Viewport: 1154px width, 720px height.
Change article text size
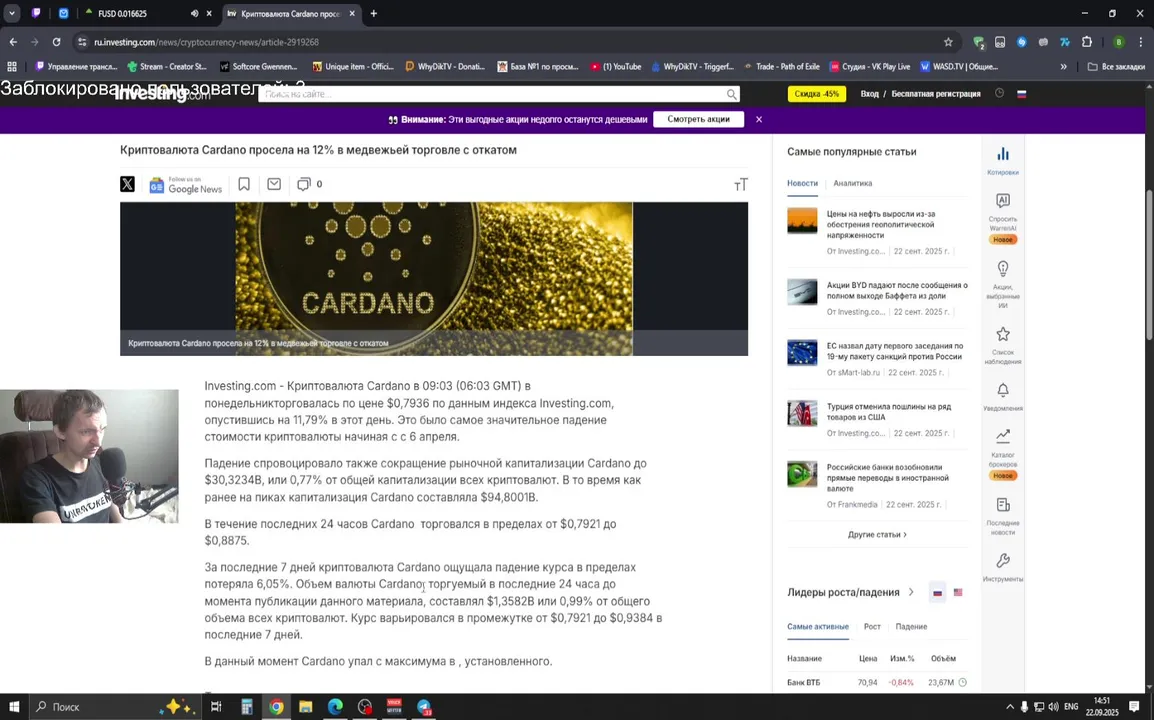(x=740, y=184)
